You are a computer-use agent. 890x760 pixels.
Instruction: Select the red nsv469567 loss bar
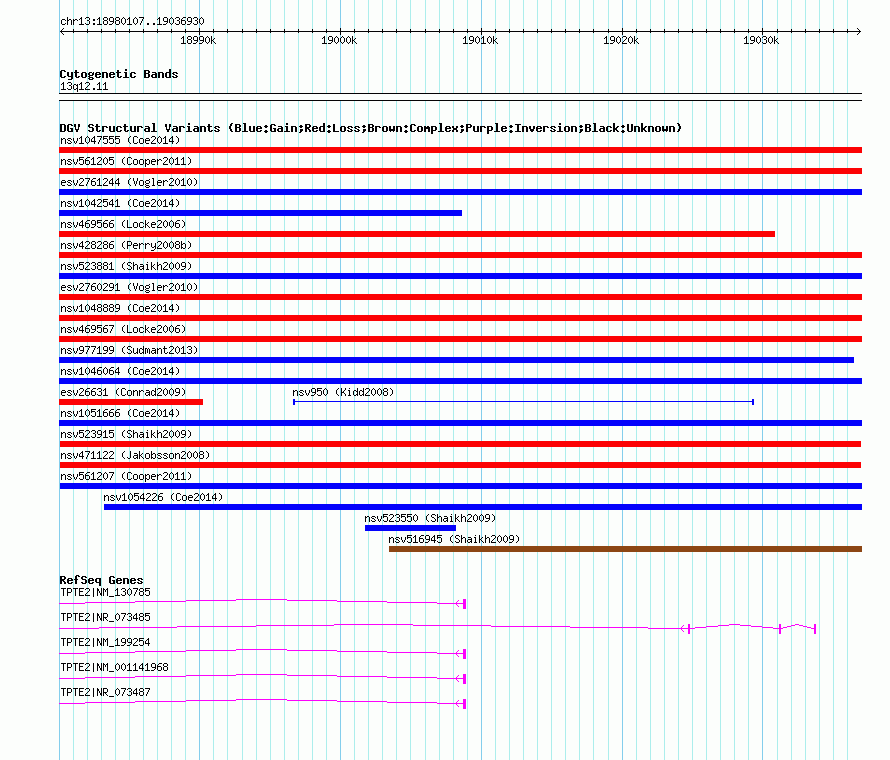[x=460, y=339]
